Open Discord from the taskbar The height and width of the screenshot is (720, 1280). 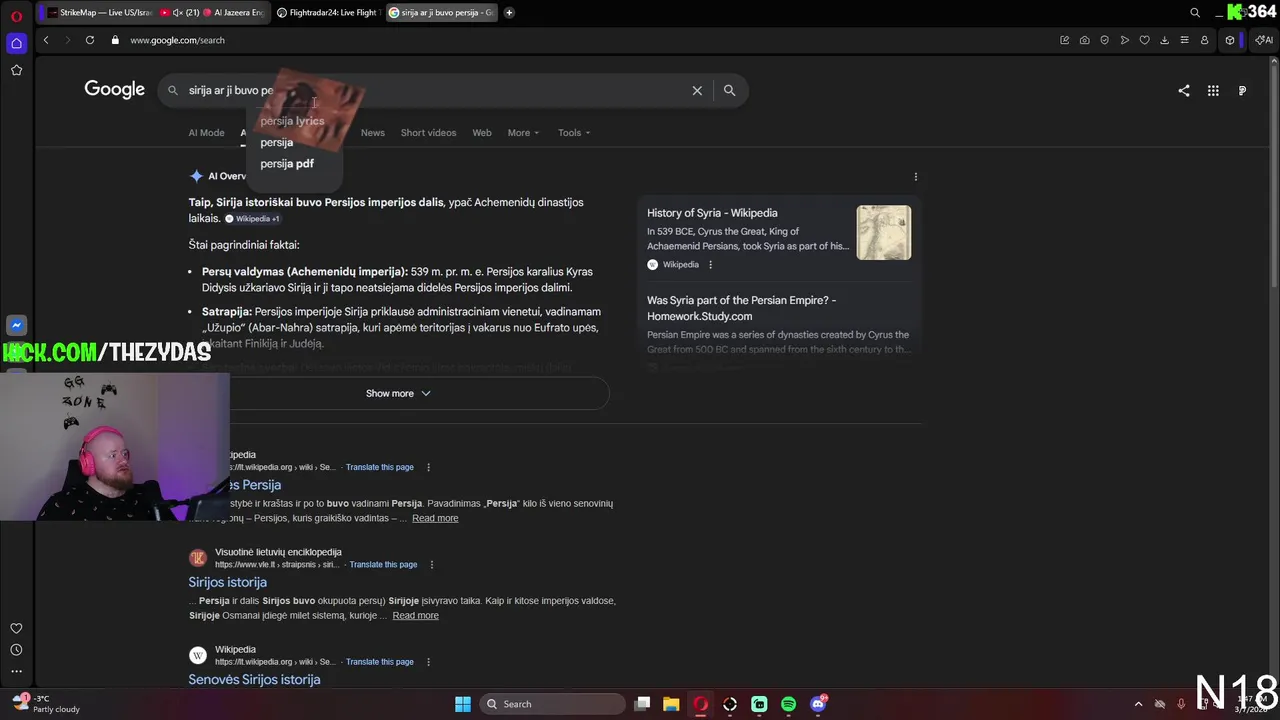[818, 704]
